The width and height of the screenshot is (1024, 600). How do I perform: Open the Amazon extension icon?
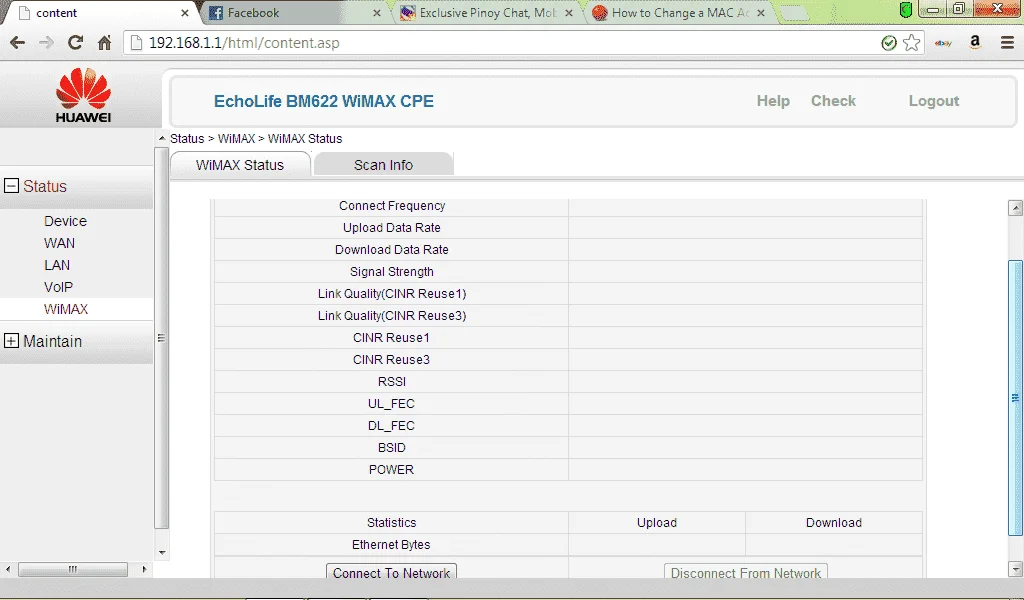tap(975, 43)
